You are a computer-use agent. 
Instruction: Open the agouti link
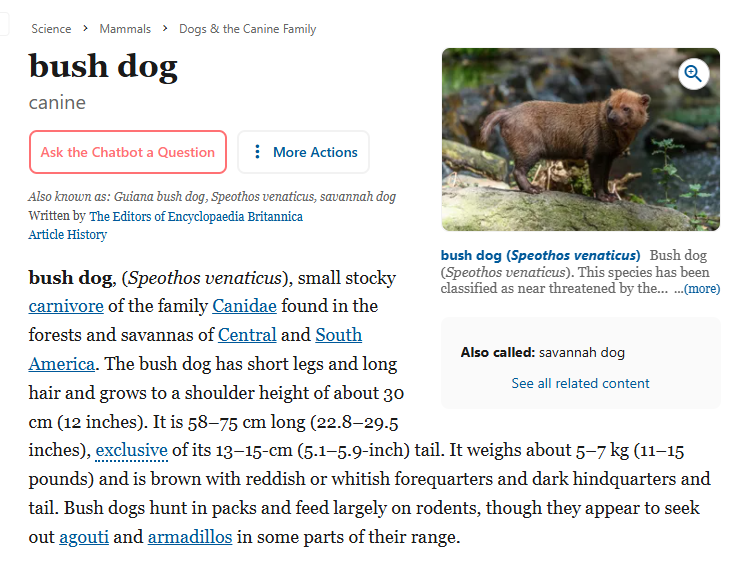click(84, 537)
